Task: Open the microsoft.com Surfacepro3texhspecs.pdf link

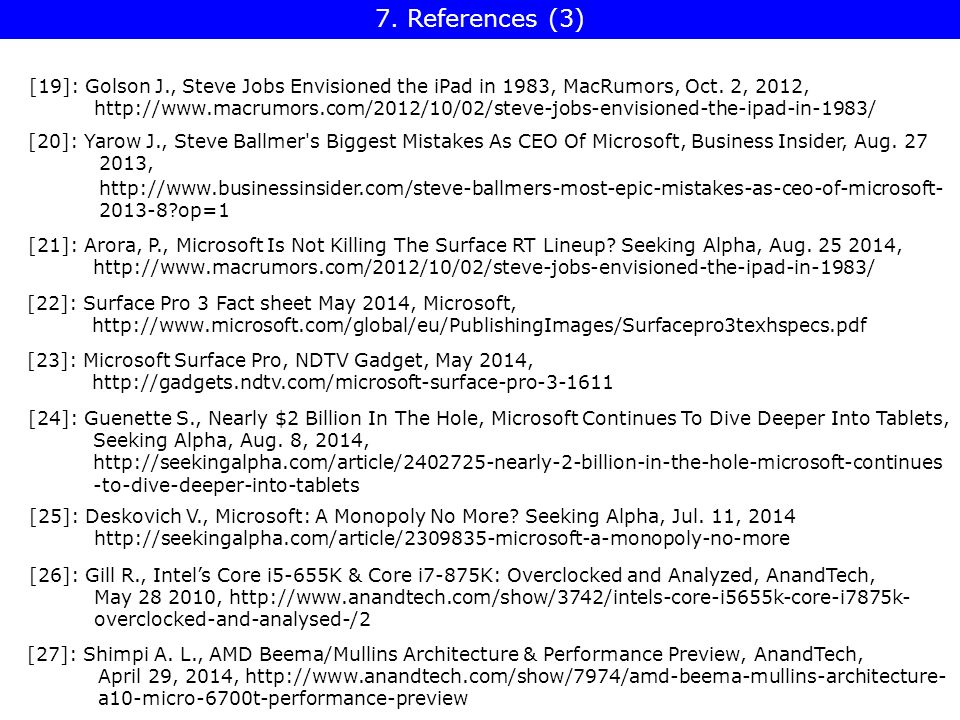Action: pyautogui.click(x=479, y=325)
